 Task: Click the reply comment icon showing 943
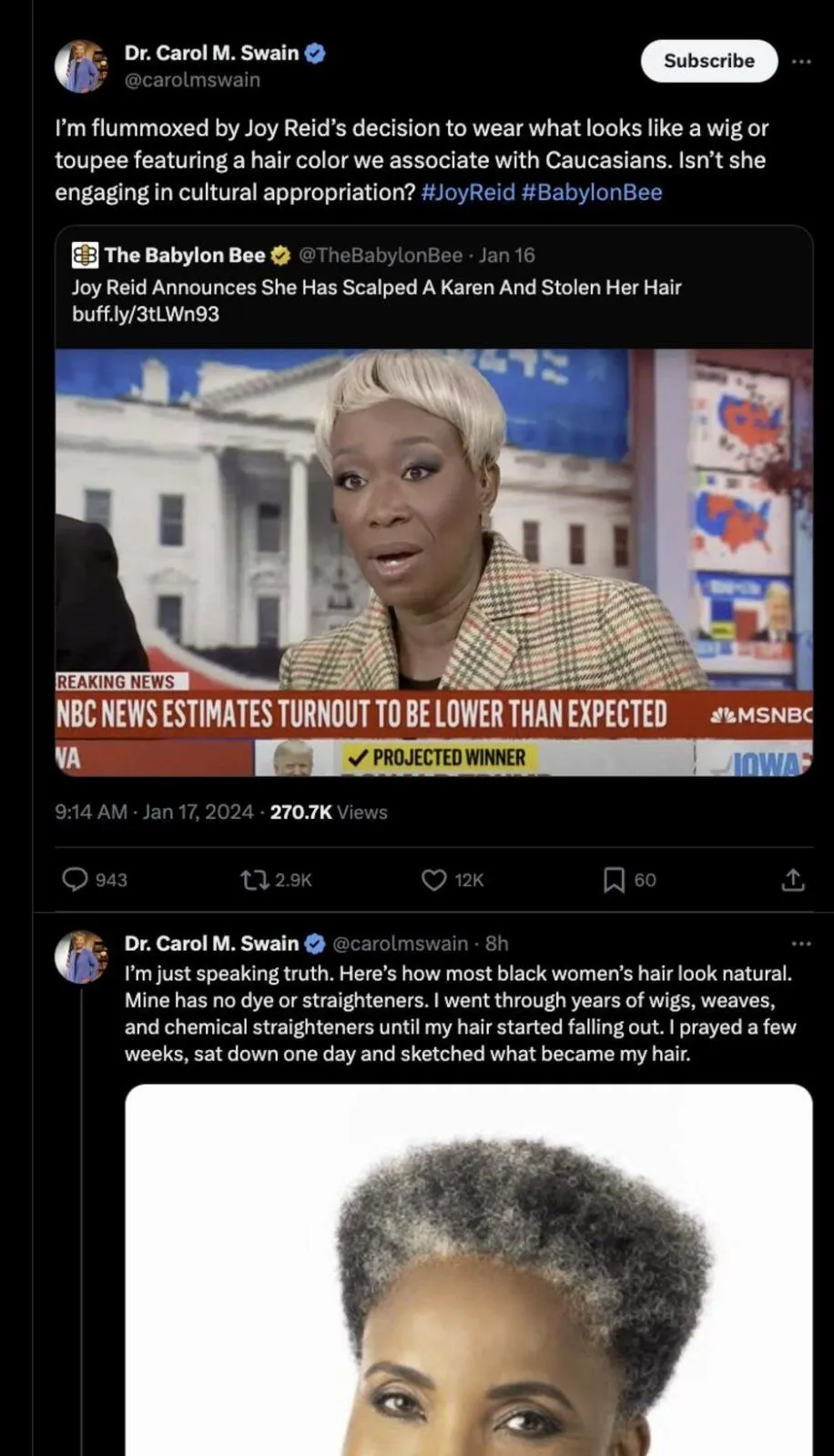[75, 879]
